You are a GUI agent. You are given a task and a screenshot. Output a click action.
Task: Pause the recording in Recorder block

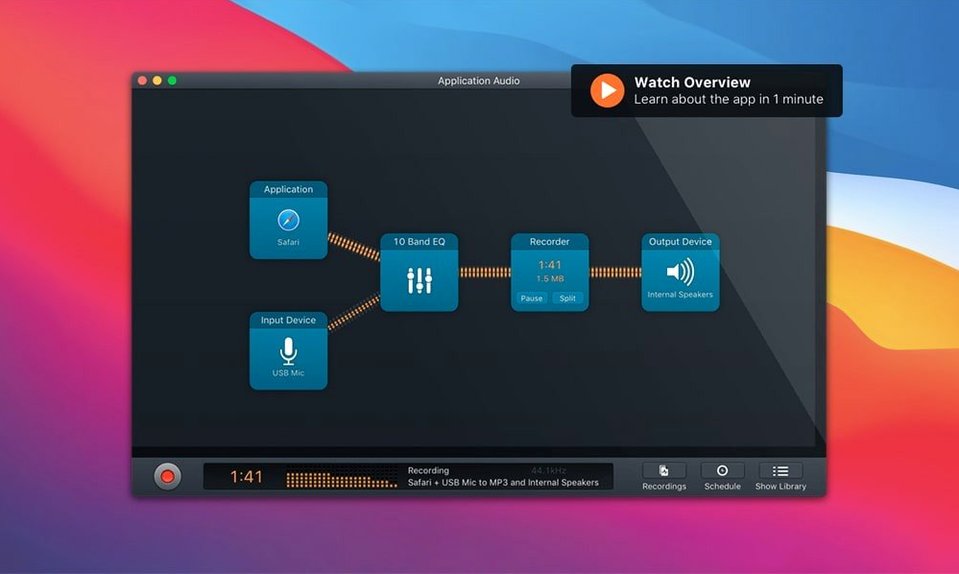coord(531,298)
